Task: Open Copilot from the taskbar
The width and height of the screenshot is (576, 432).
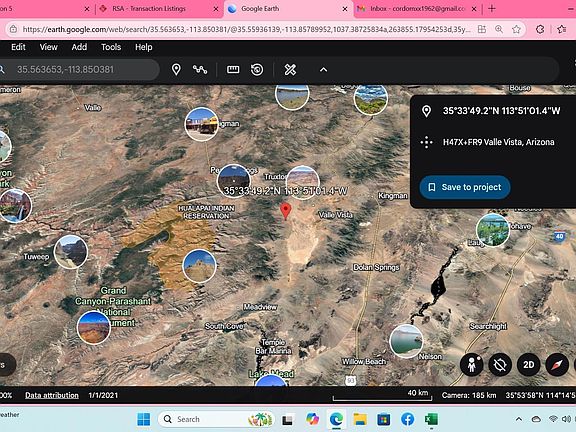Action: (312, 419)
